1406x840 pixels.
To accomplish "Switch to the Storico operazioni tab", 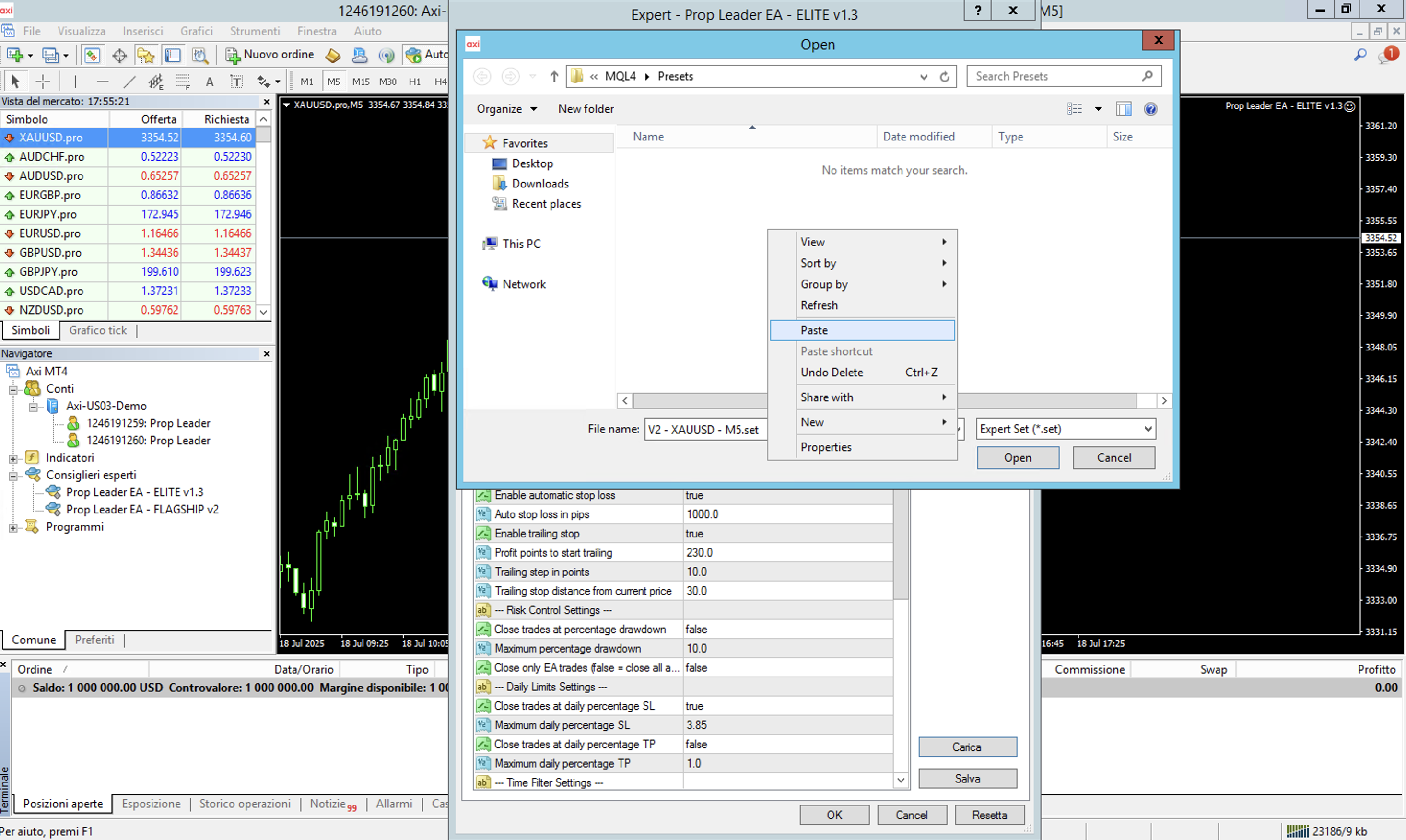I will (x=245, y=804).
